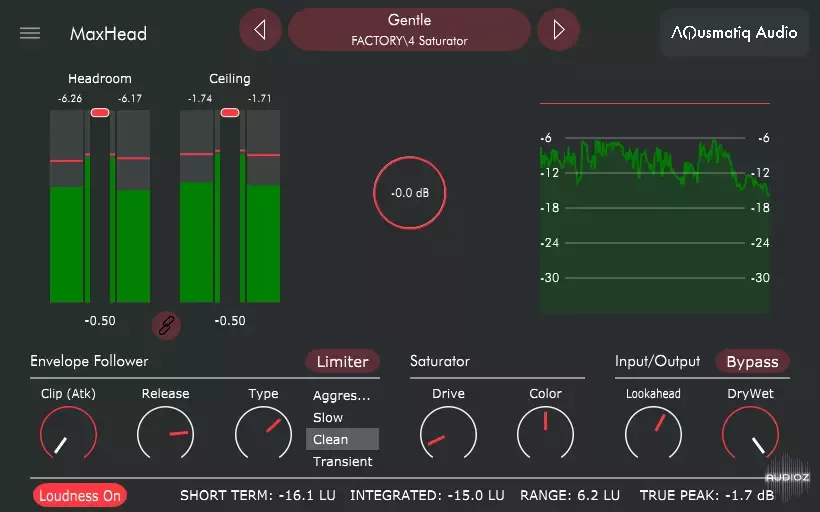
Task: Click the Input/Output section label
Action: coord(657,361)
